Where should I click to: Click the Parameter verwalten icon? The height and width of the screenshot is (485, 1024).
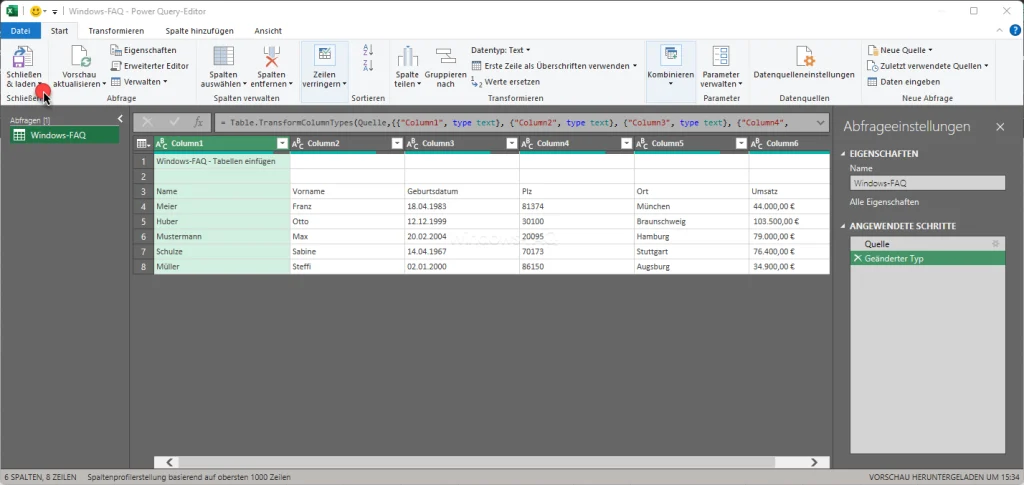tap(721, 57)
